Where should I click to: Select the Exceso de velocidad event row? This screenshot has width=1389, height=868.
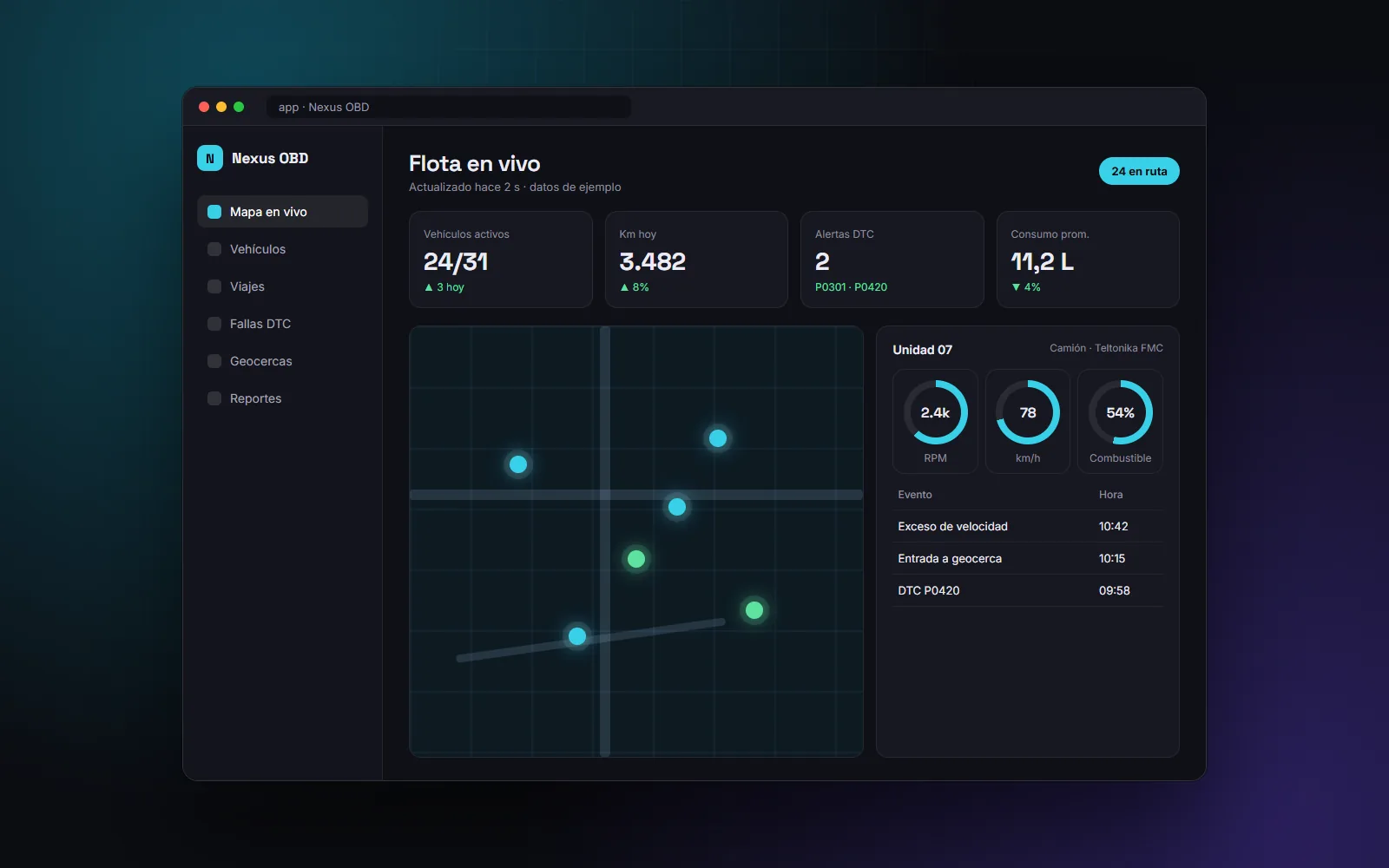coord(1028,526)
